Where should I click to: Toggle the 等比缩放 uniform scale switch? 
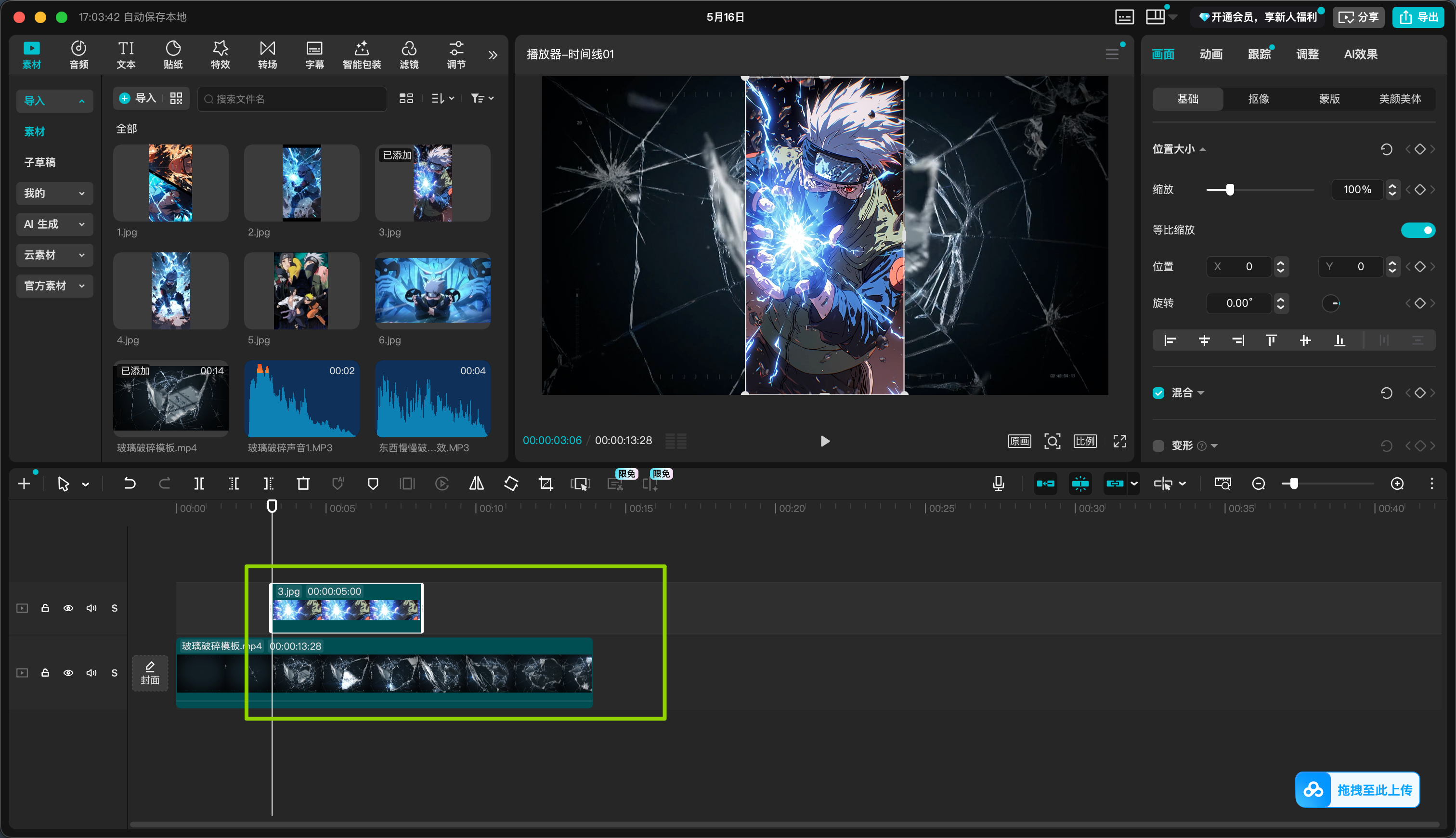pyautogui.click(x=1417, y=230)
